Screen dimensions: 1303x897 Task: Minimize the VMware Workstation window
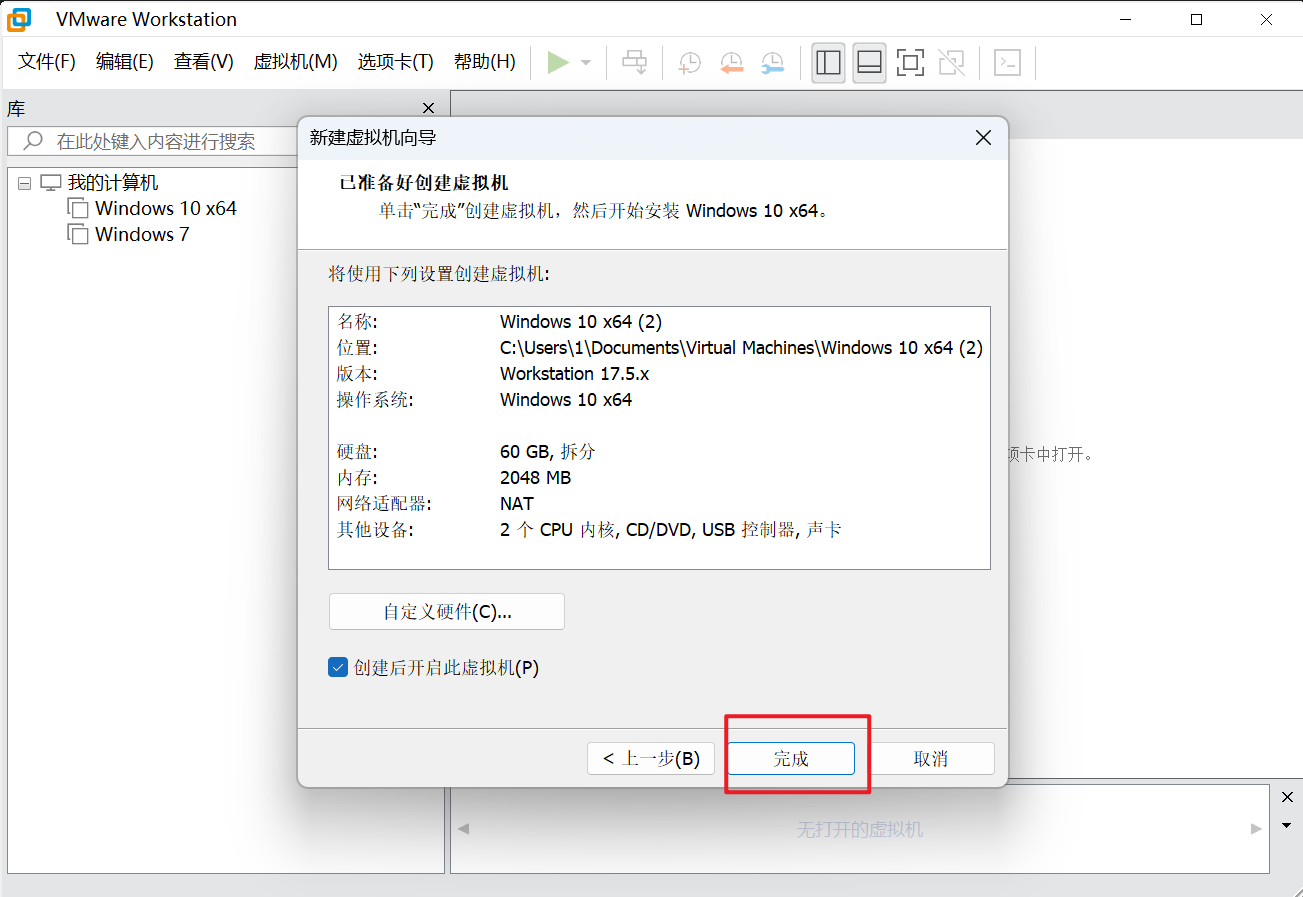coord(1127,19)
